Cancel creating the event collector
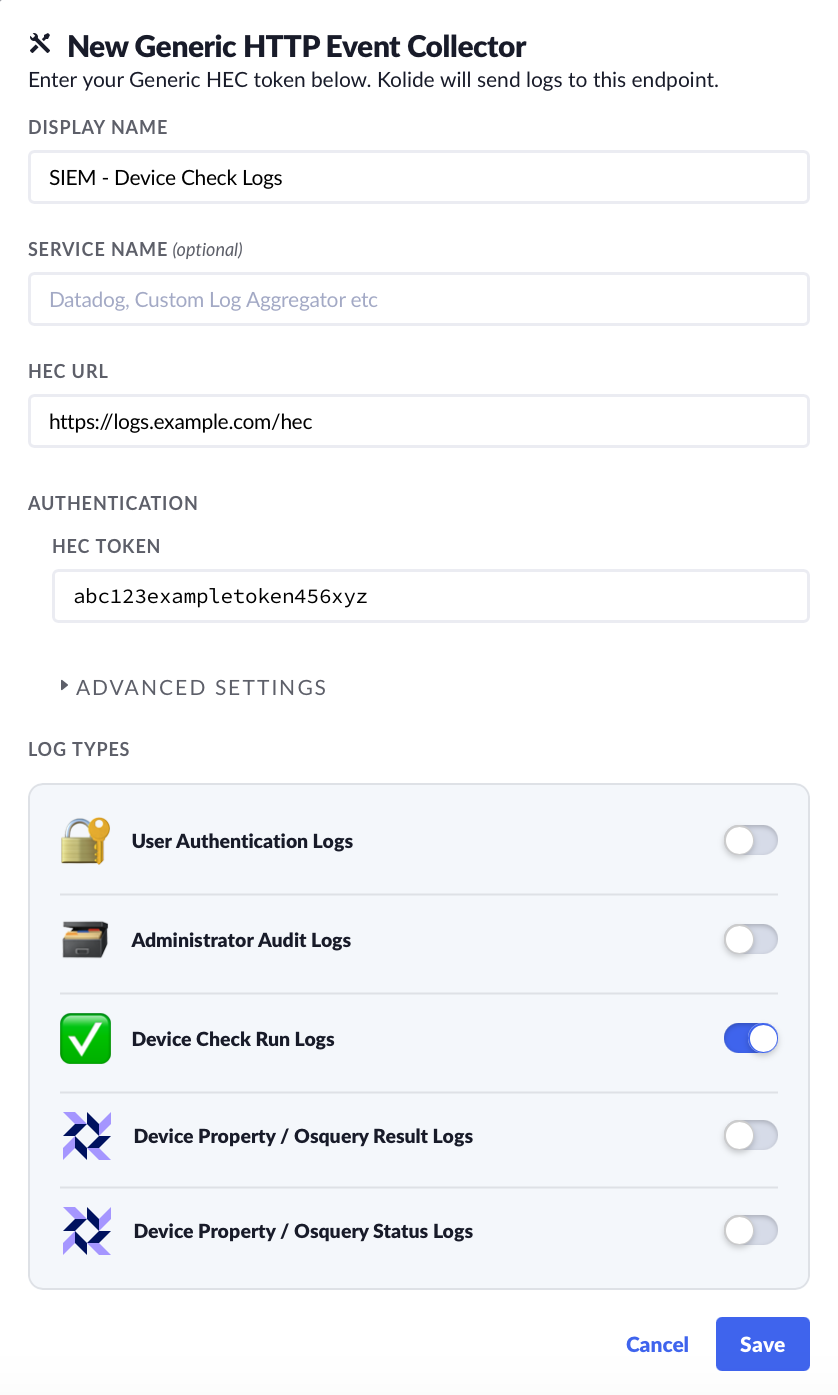 point(657,1345)
